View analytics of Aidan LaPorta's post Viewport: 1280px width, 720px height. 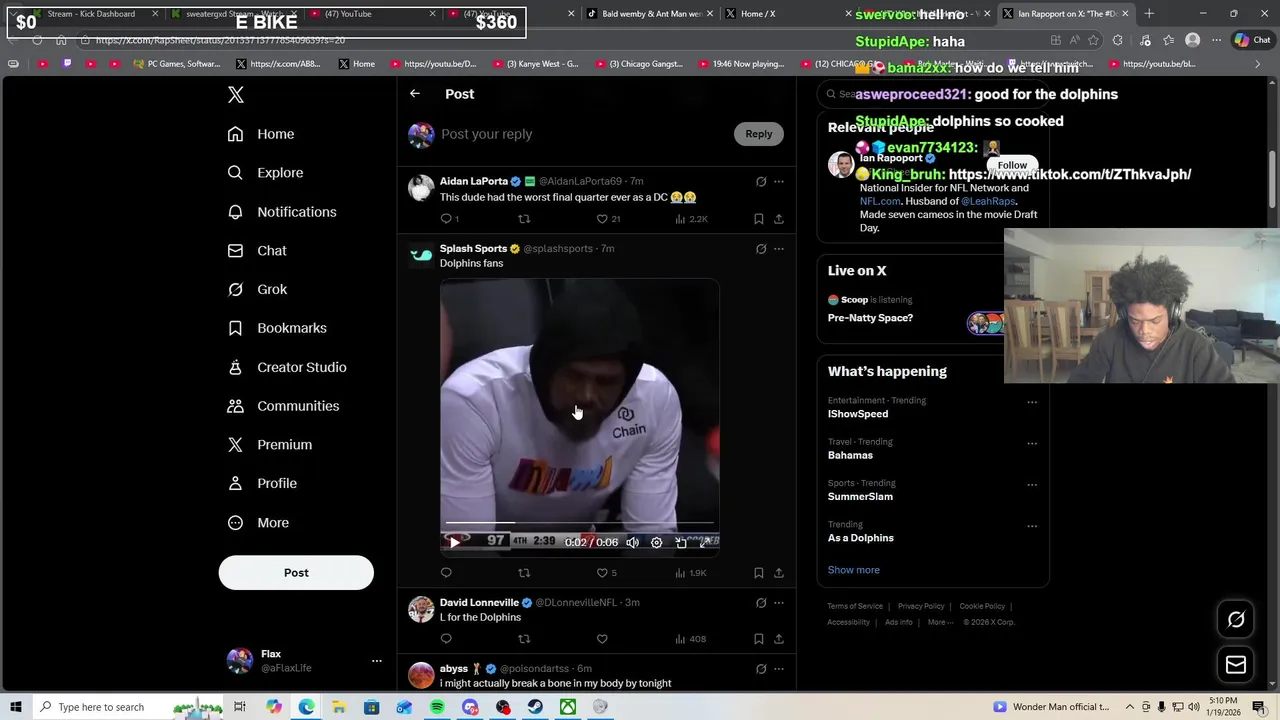pyautogui.click(x=691, y=219)
